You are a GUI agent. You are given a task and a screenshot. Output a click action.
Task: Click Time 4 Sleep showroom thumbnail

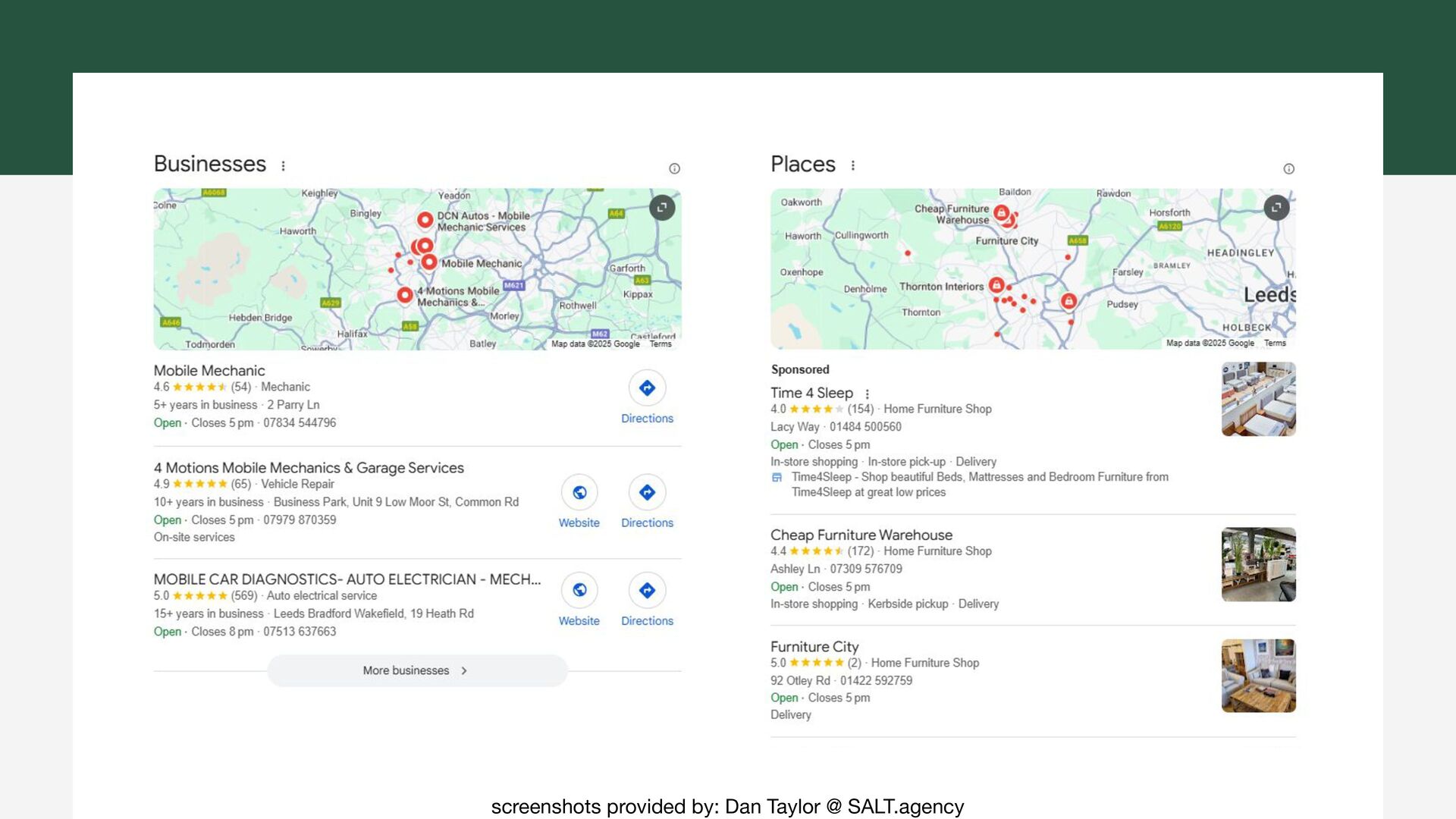(x=1258, y=399)
